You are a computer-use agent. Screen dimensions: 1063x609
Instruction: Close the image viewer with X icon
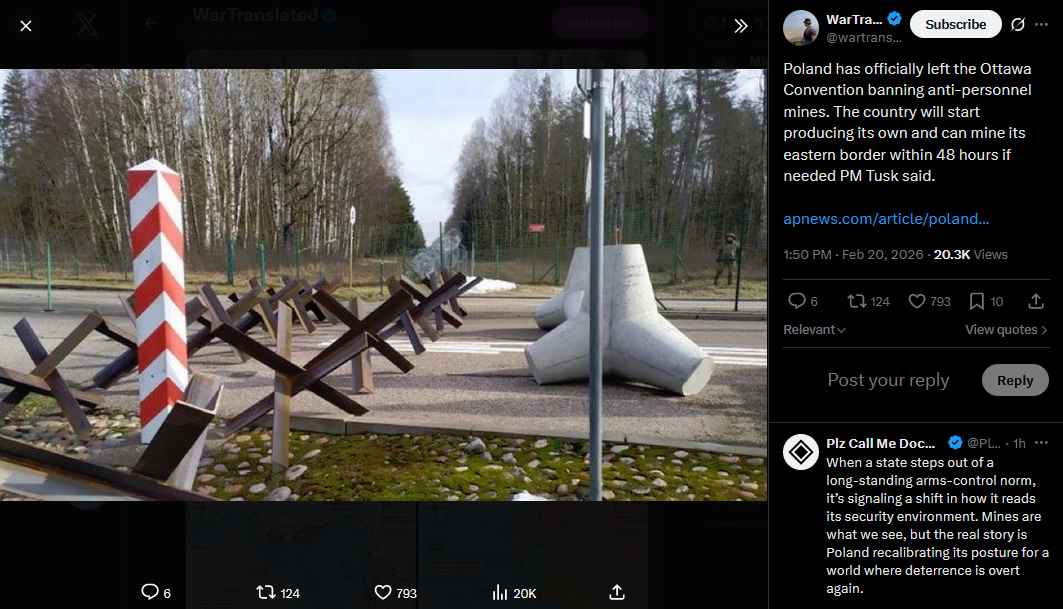[26, 26]
